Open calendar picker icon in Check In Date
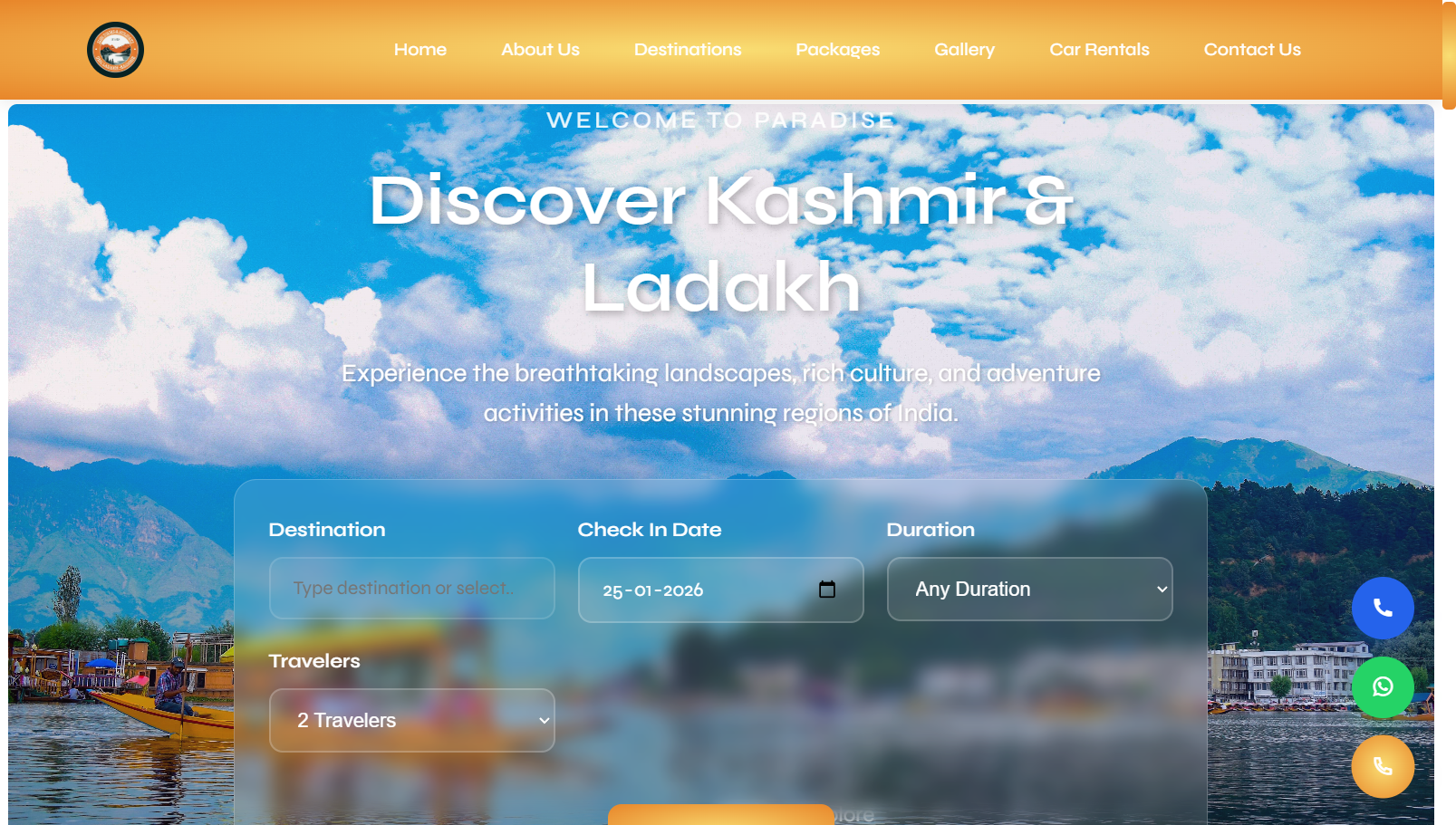Viewport: 1456px width, 825px height. 827,590
